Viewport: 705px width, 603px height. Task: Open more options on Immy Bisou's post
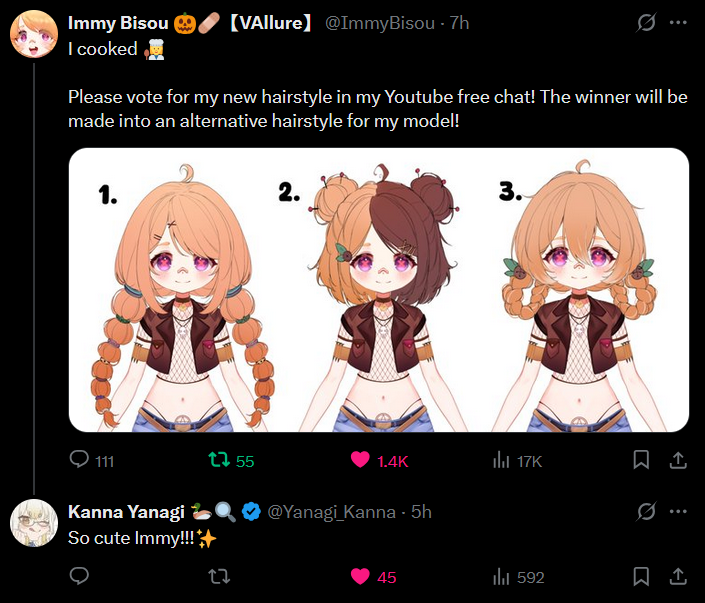(678, 22)
